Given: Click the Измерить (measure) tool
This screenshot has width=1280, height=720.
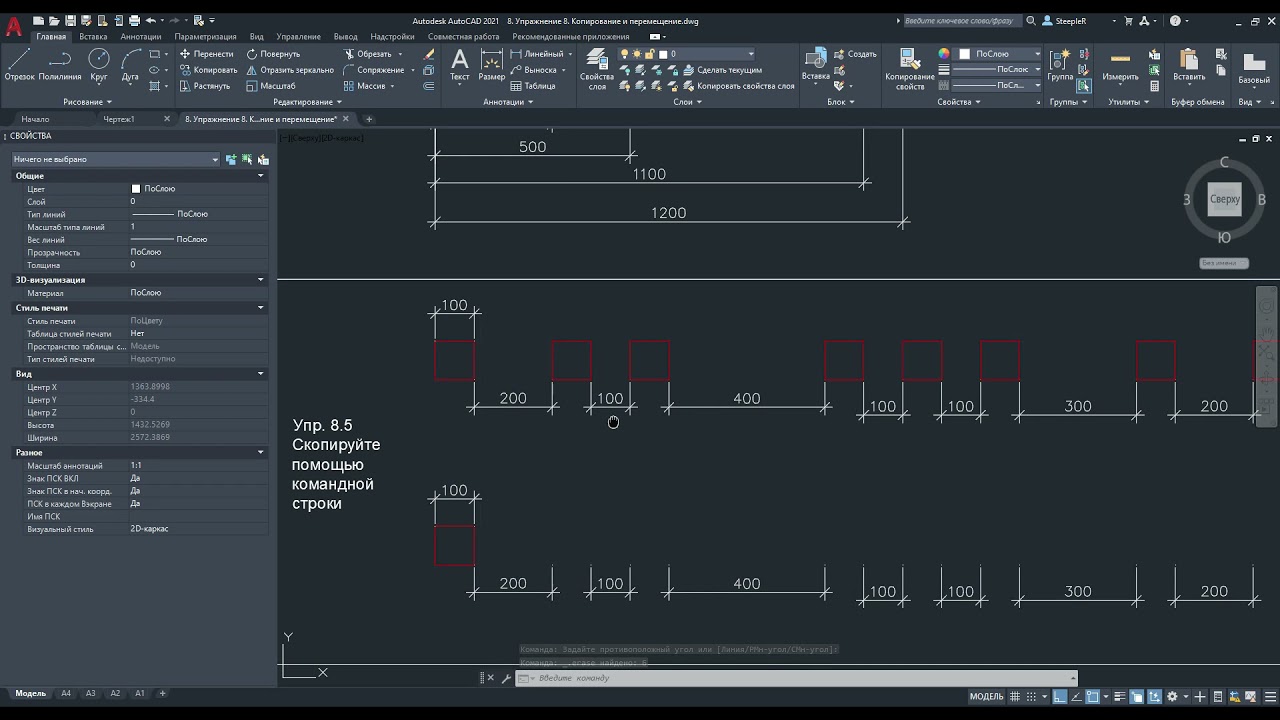Looking at the screenshot, I should 1120,64.
